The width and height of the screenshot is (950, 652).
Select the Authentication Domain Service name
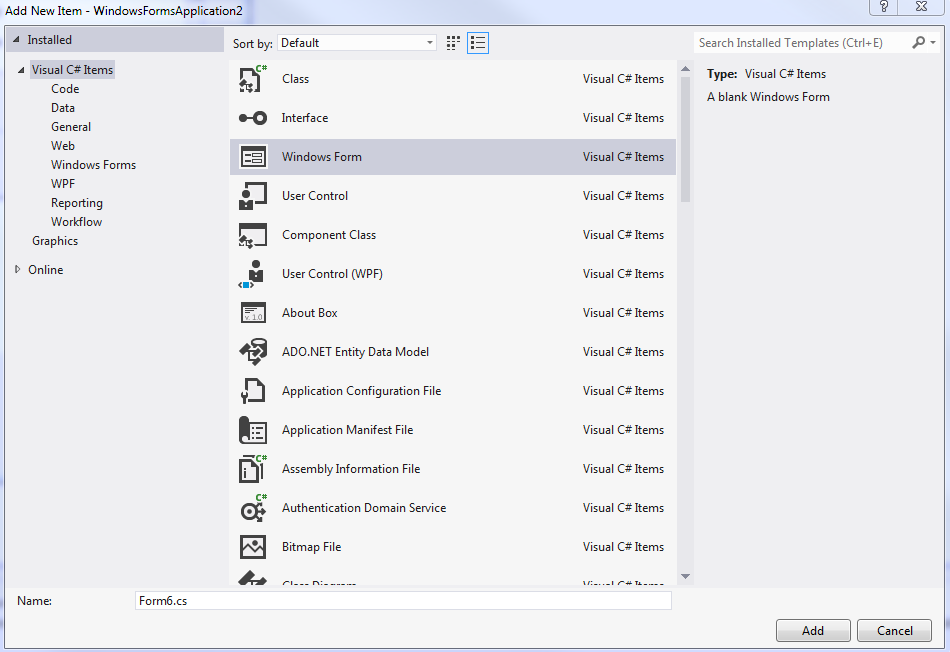364,508
